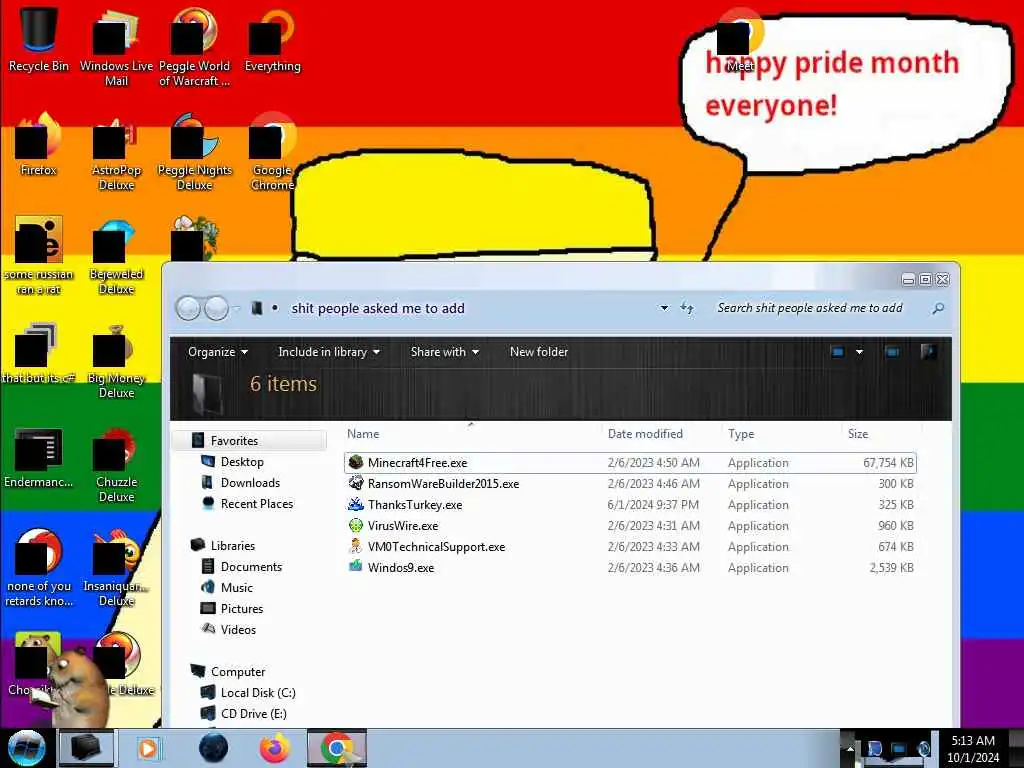Go back in explorer navigation

coord(188,308)
